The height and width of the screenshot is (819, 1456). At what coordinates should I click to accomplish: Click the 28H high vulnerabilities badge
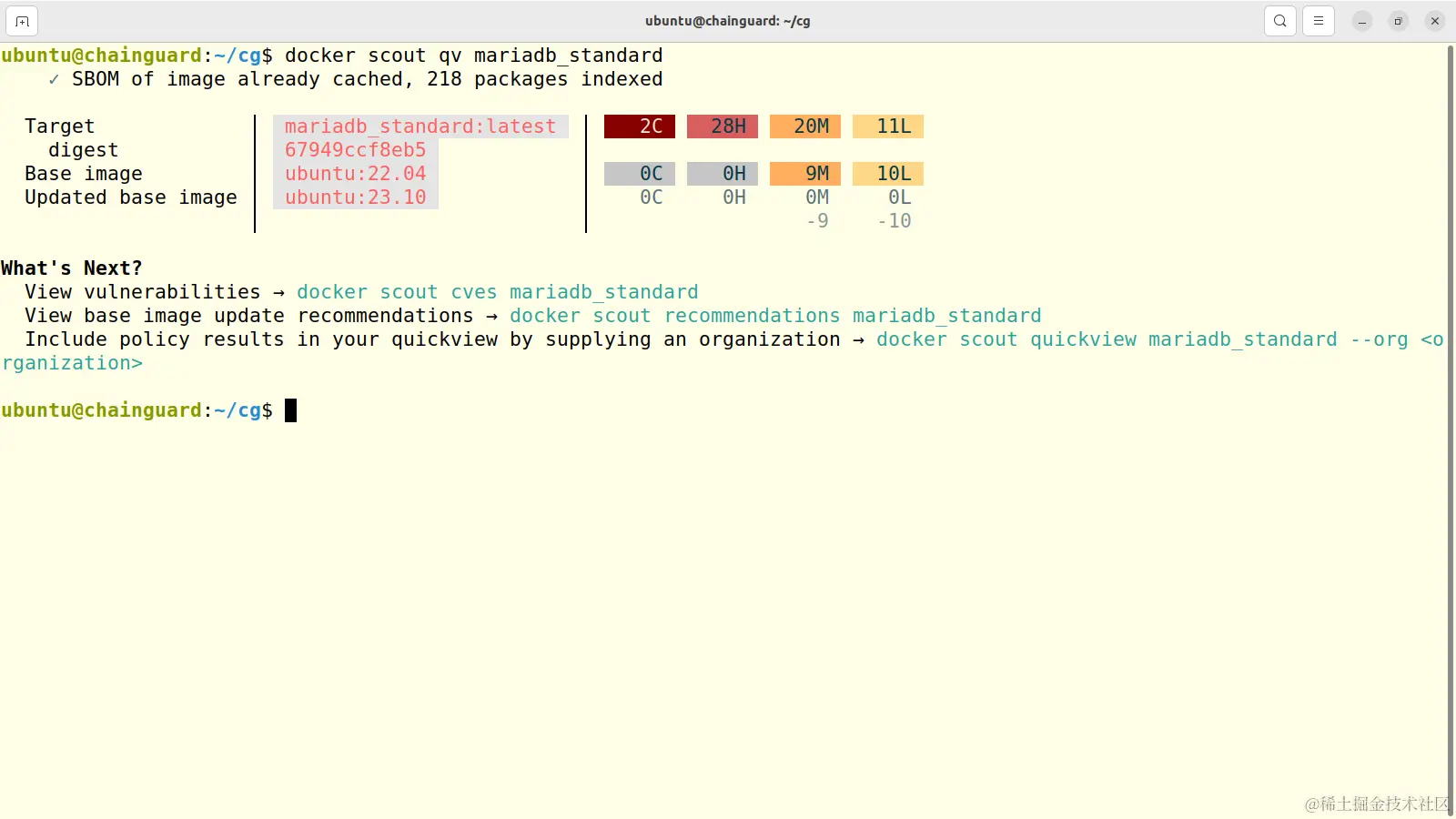(723, 126)
